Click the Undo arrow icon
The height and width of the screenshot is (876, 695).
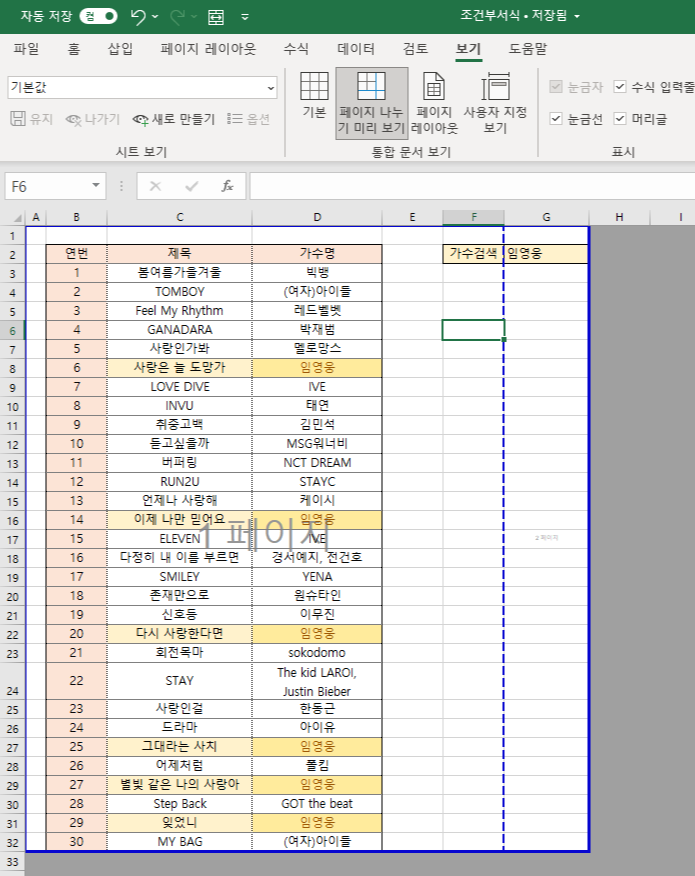pos(137,17)
